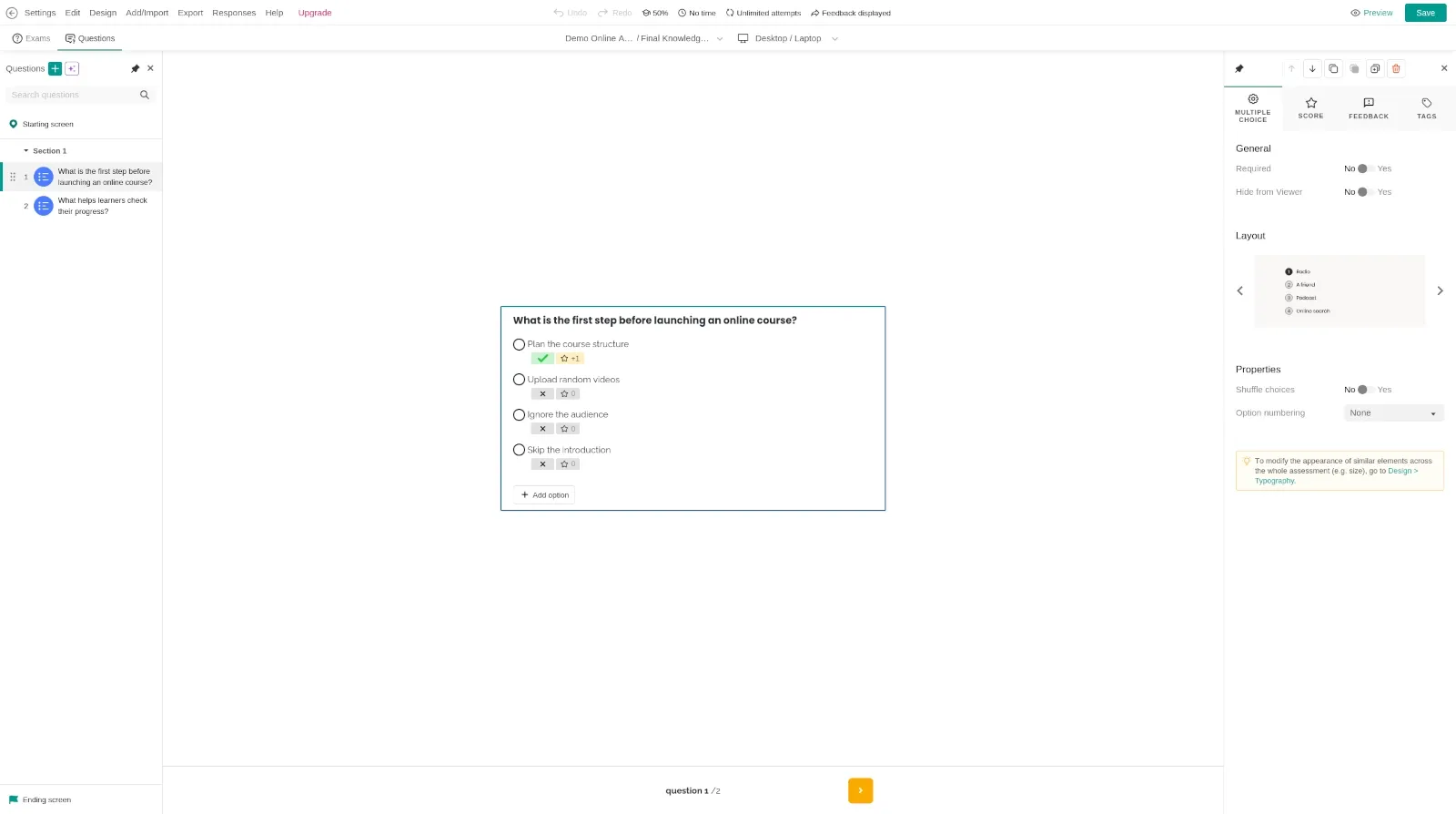Toggle the Hide from Viewer switch
Image resolution: width=1456 pixels, height=814 pixels.
[x=1366, y=192]
